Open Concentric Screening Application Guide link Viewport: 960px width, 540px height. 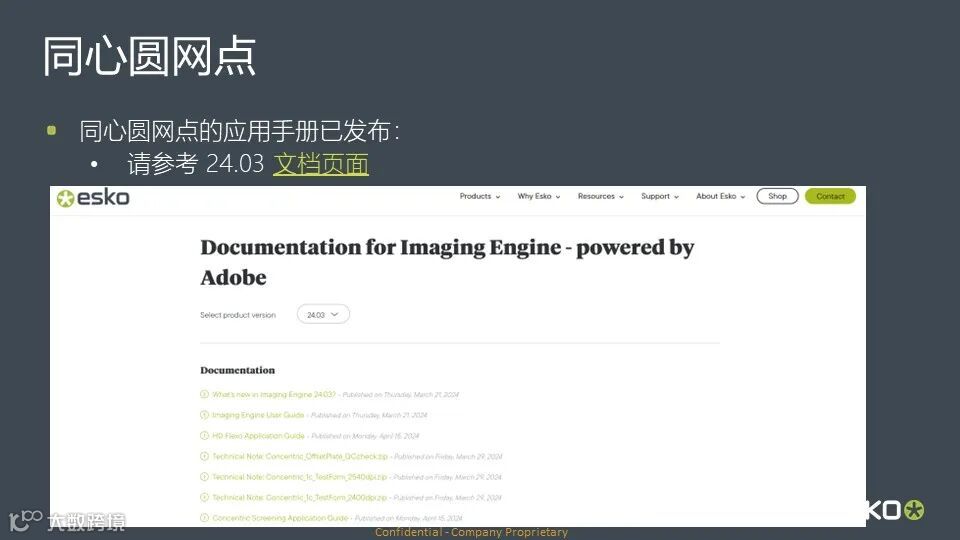tap(280, 518)
